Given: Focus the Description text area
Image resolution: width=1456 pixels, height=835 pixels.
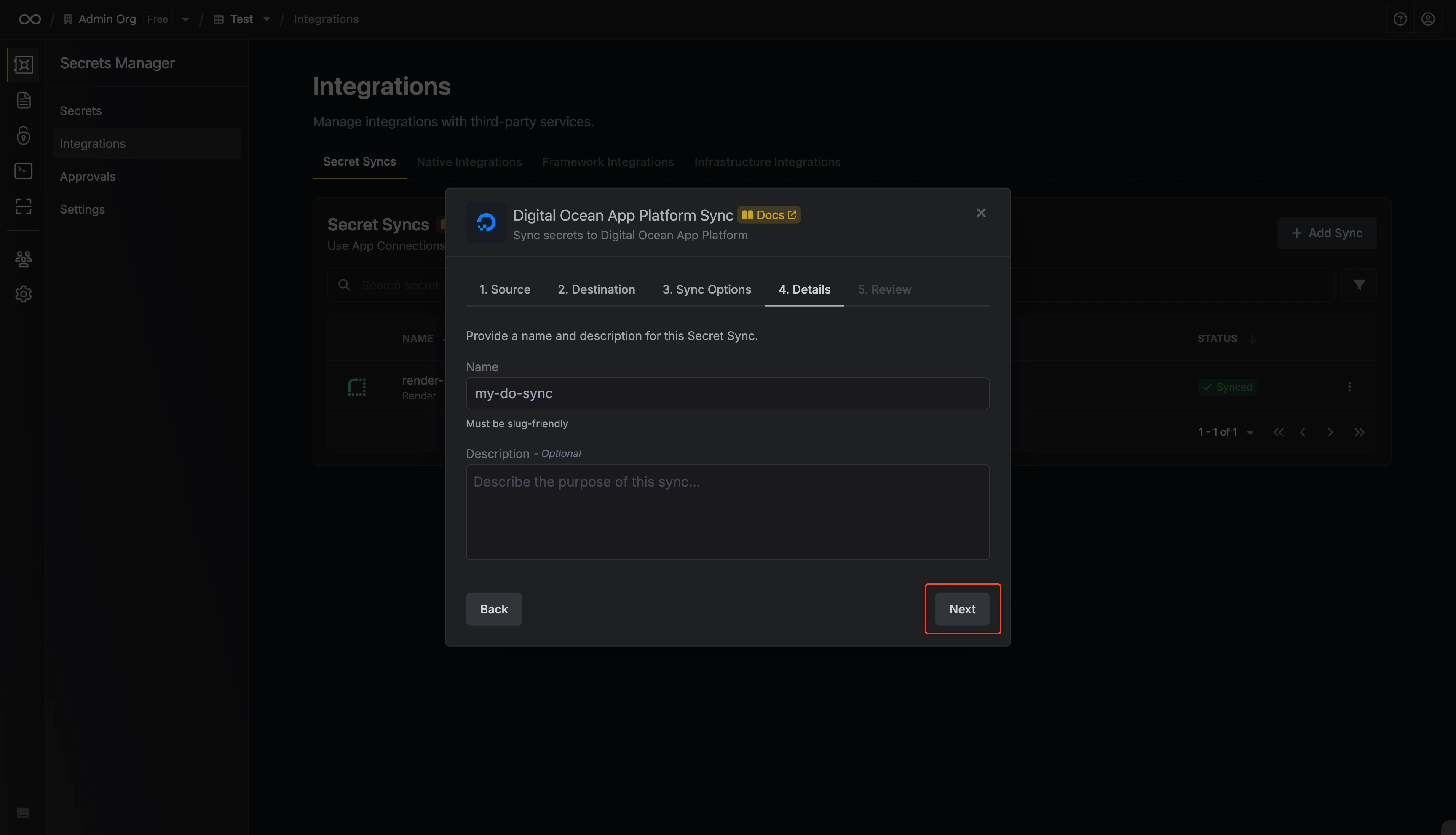Looking at the screenshot, I should 727,512.
